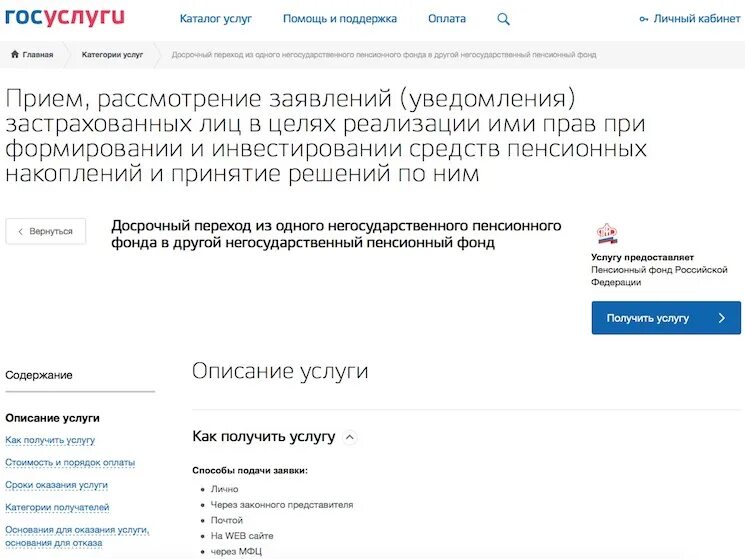Click the home icon in the breadcrumb
This screenshot has height=559, width=745.
[15, 54]
